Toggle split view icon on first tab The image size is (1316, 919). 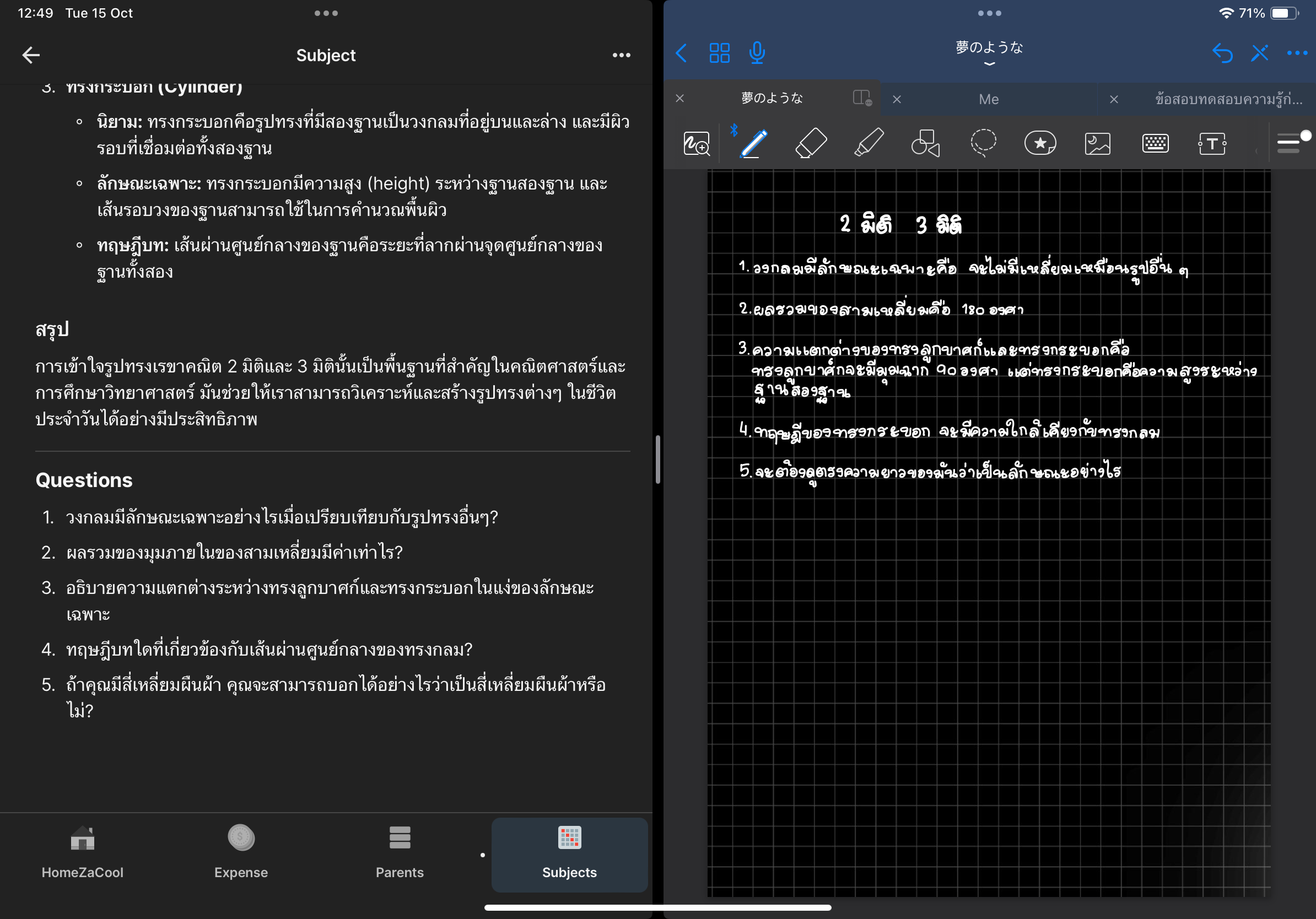point(861,98)
